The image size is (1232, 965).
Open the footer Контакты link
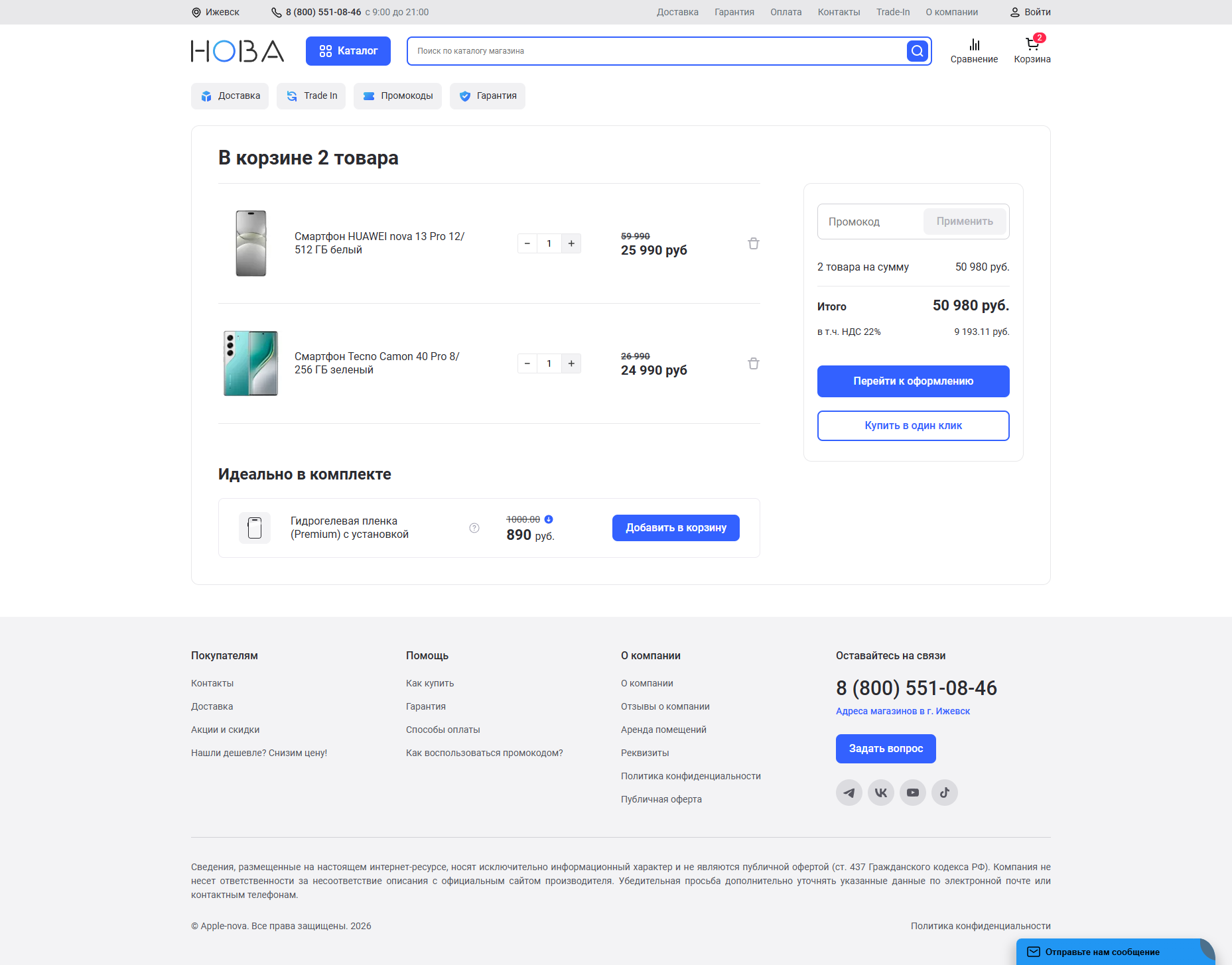[x=212, y=683]
